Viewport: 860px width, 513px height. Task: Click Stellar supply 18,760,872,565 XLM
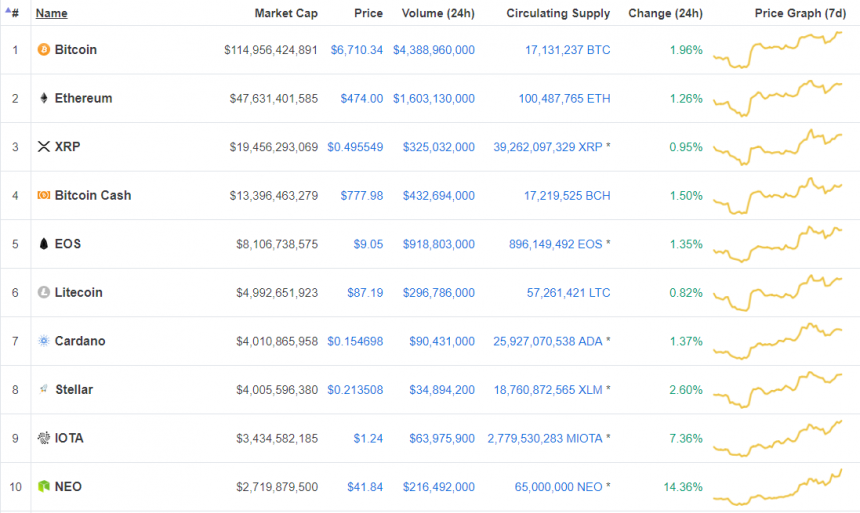pos(548,390)
